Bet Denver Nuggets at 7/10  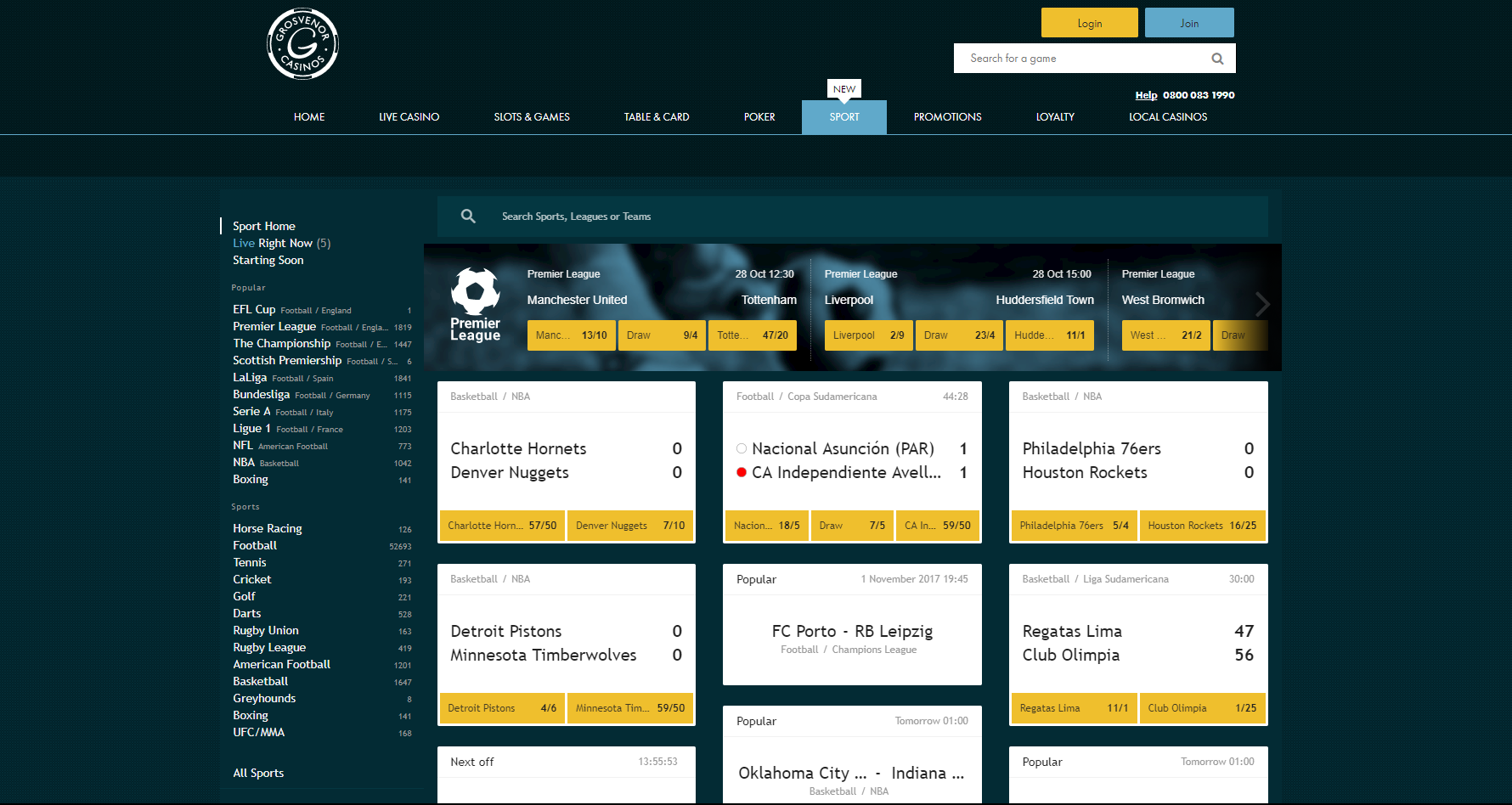(630, 526)
